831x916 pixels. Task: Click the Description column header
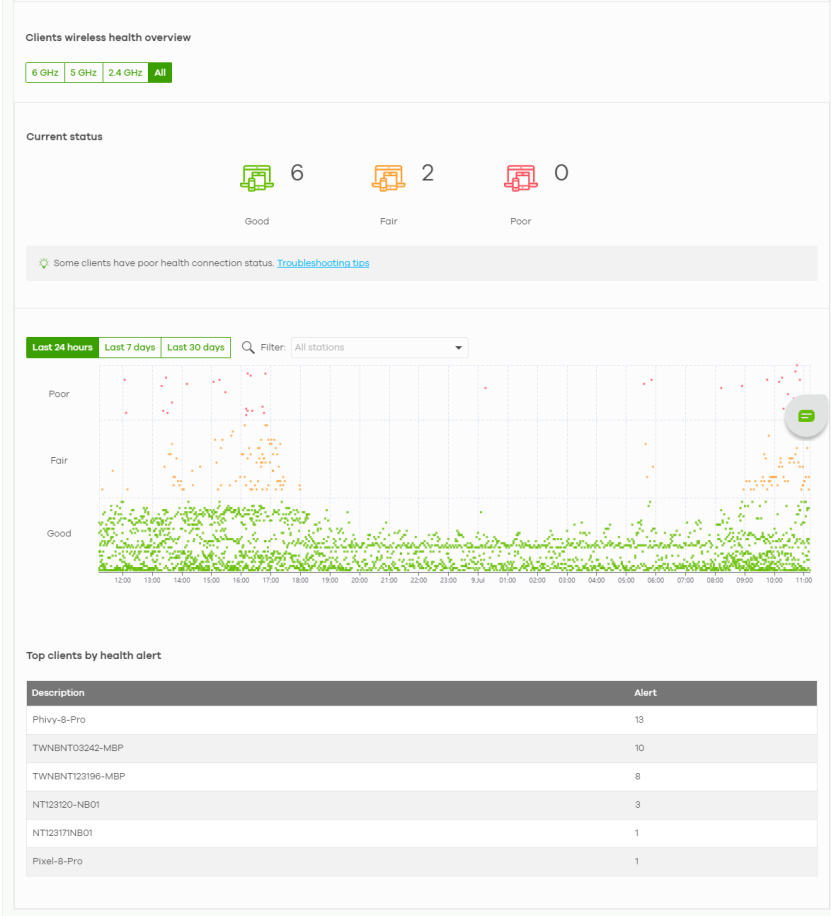click(x=58, y=693)
